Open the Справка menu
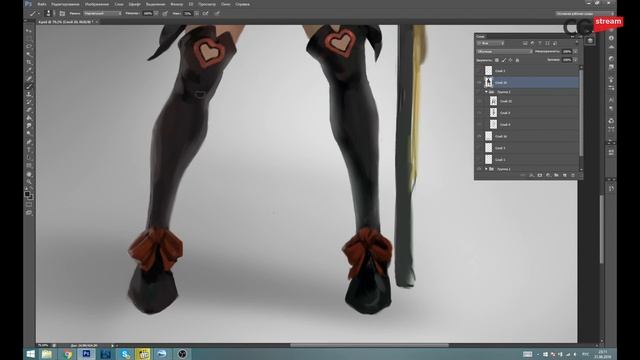 (x=242, y=4)
